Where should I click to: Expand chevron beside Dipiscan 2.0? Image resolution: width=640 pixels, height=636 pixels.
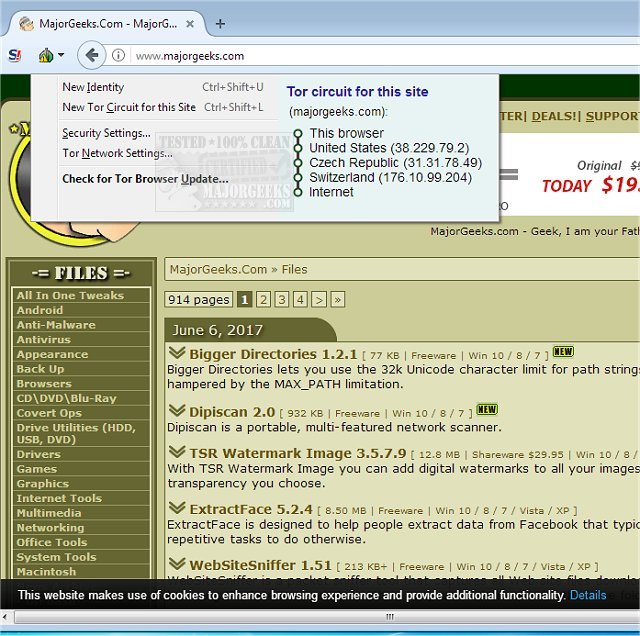pos(177,410)
